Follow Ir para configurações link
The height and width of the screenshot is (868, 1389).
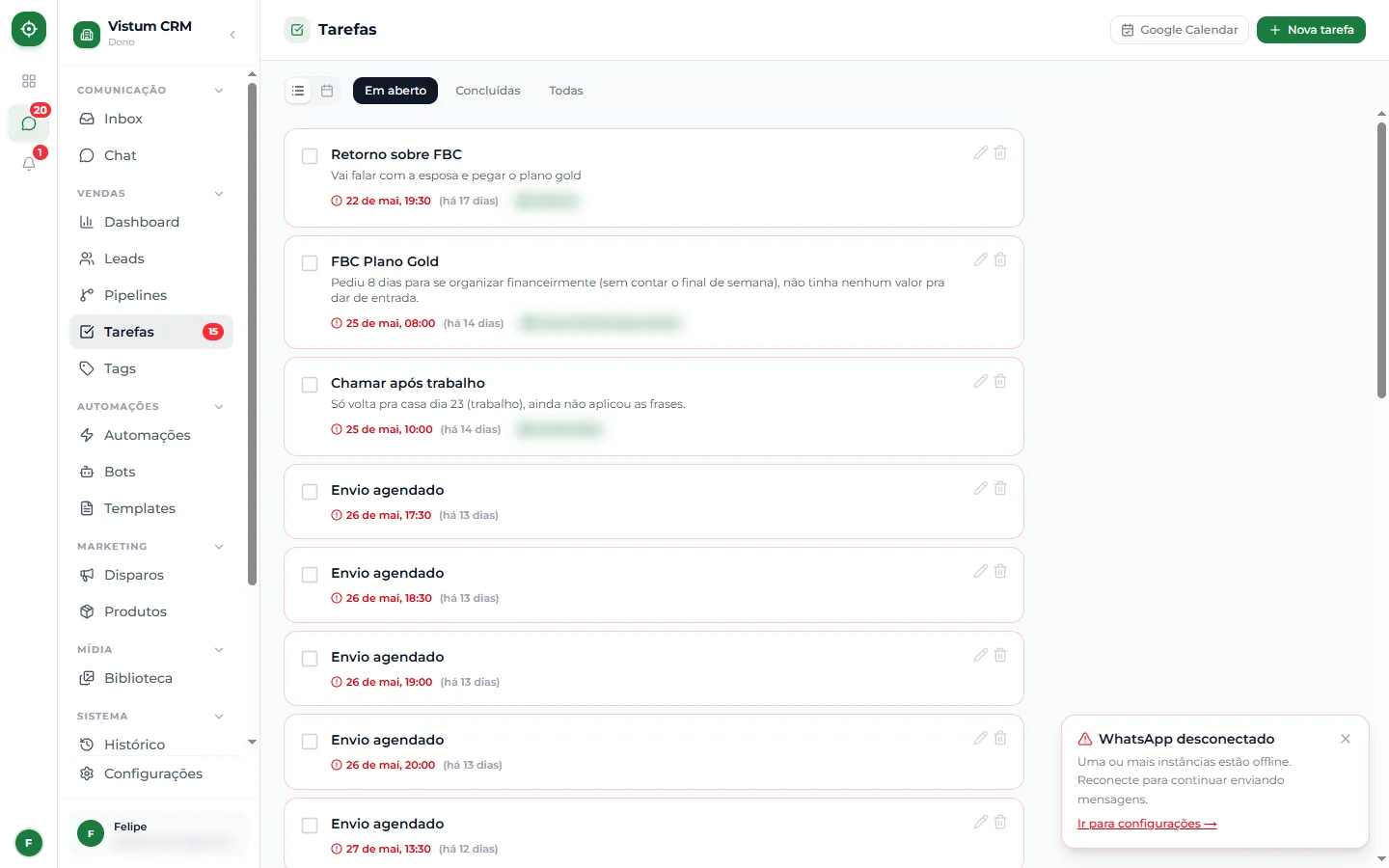click(1147, 824)
